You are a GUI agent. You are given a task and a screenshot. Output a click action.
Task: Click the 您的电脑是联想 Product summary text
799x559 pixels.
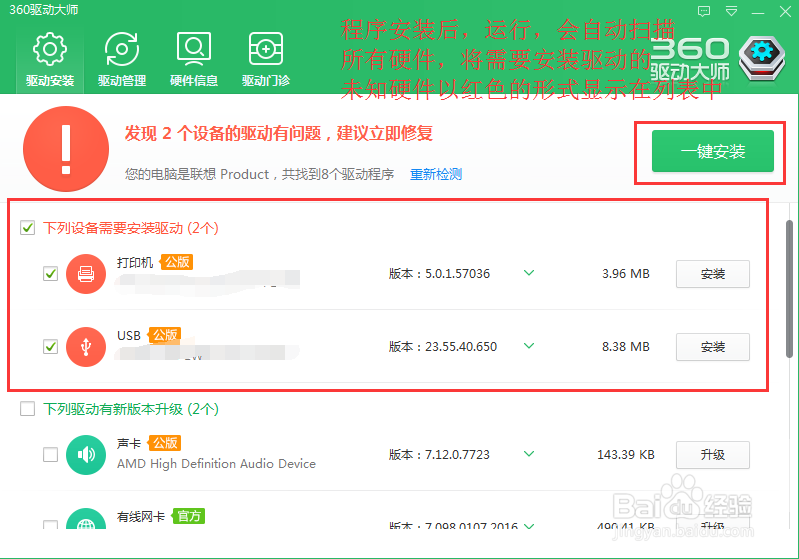coord(259,174)
